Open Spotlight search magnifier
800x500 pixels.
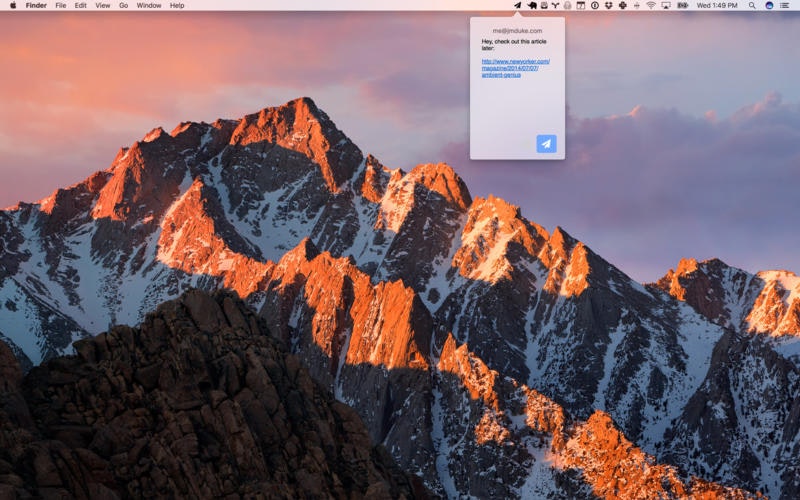click(752, 5)
